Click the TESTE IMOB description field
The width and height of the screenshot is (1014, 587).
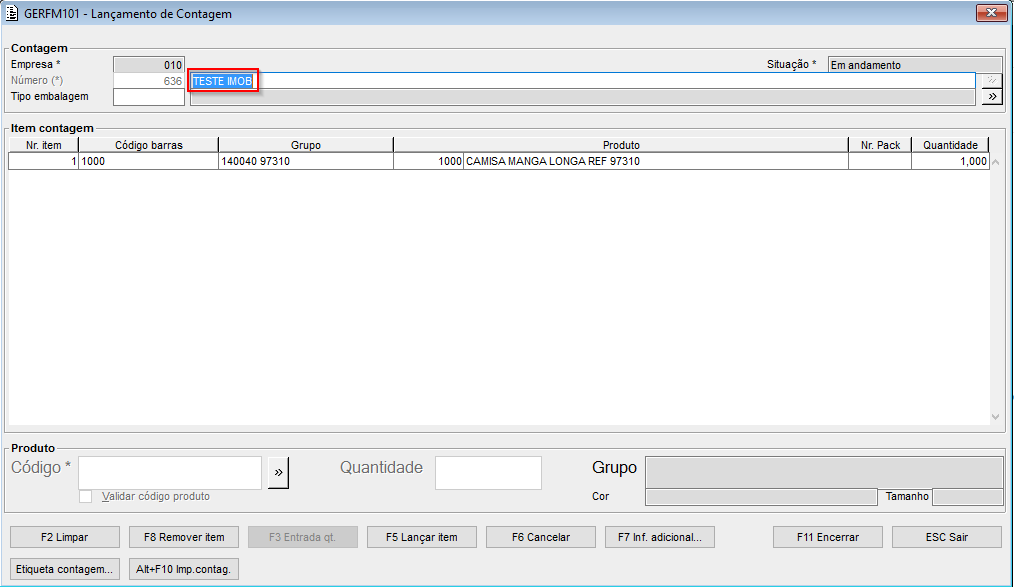(583, 81)
